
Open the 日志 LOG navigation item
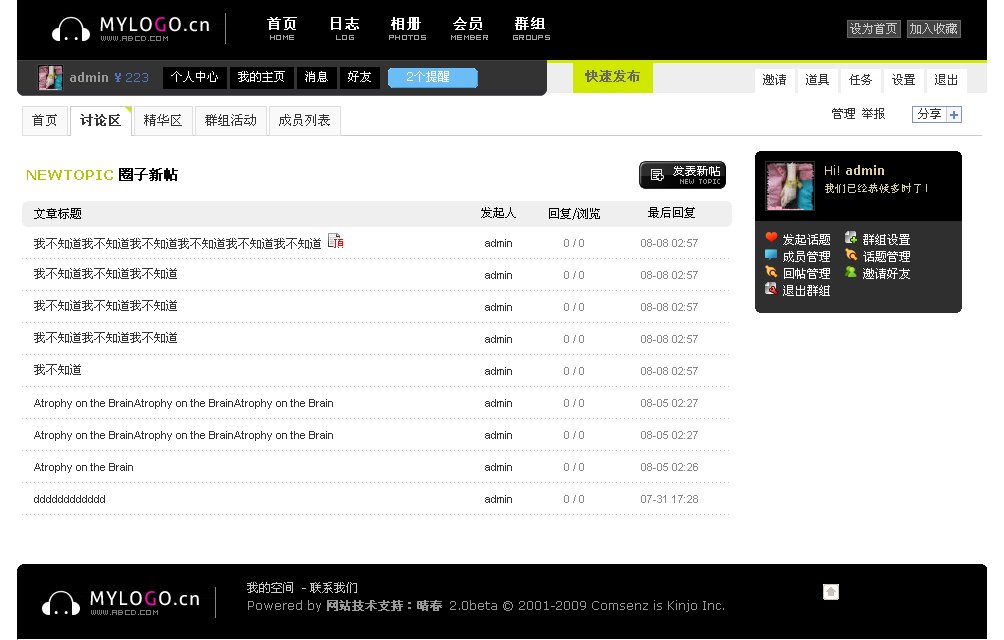(x=344, y=29)
